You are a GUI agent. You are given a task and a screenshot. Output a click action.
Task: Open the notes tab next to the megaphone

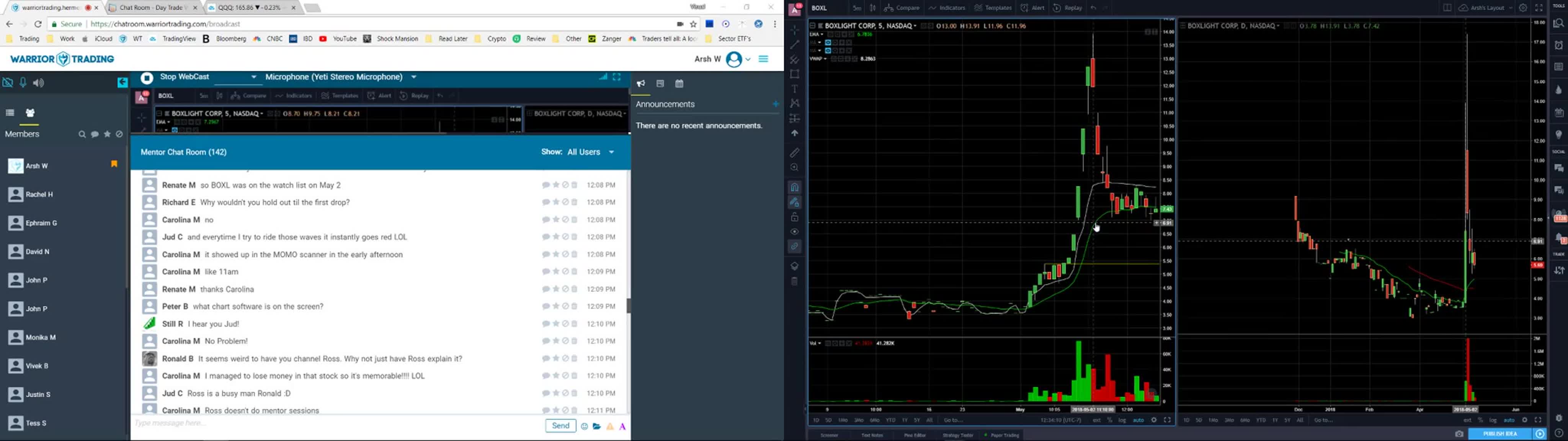(660, 83)
